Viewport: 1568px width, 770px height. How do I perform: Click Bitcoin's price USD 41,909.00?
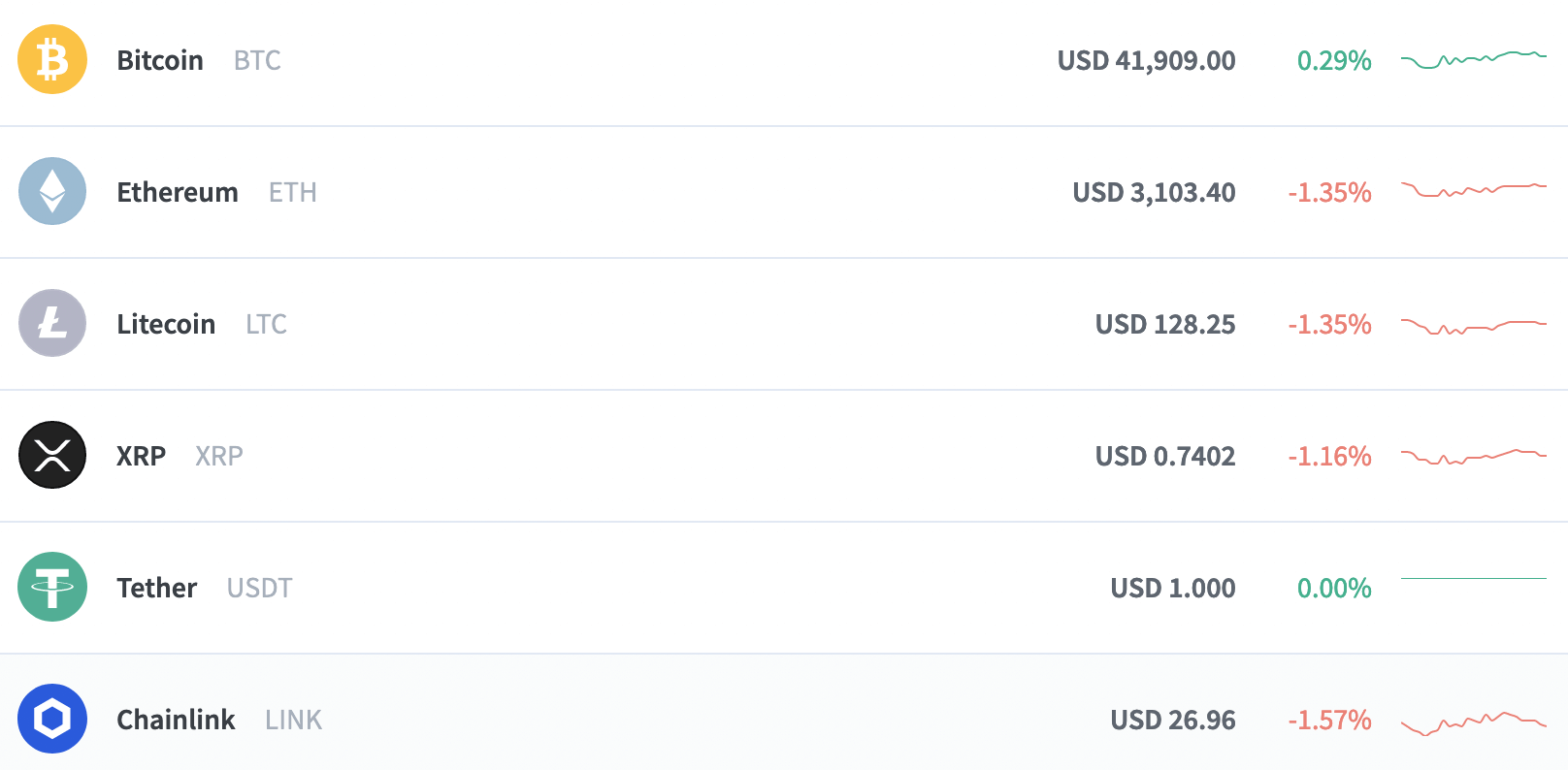point(1146,60)
